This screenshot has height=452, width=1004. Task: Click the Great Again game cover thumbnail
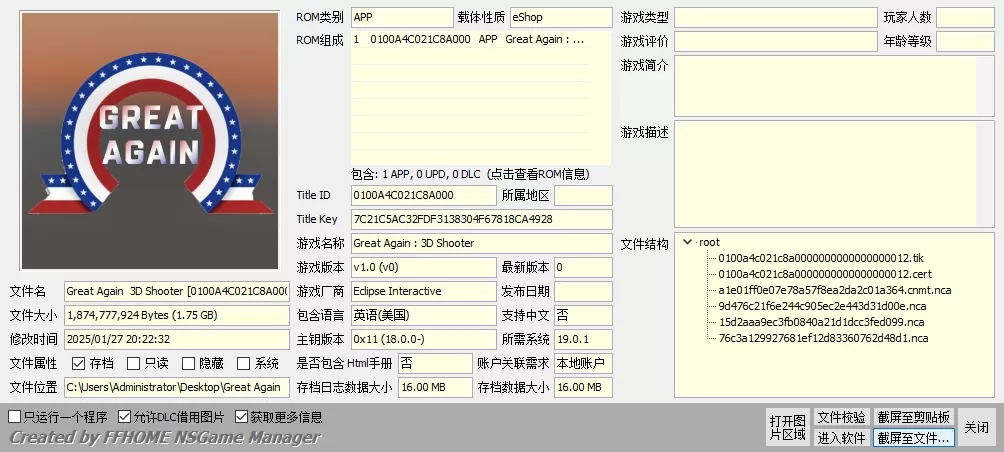point(150,141)
